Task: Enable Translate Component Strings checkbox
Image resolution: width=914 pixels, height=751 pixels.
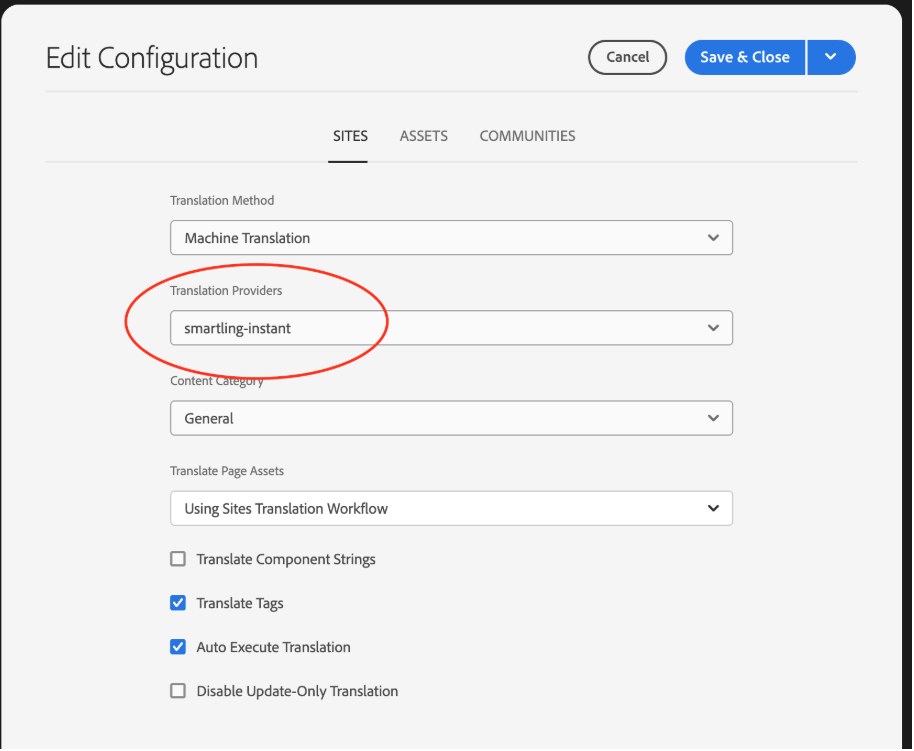Action: coord(178,559)
